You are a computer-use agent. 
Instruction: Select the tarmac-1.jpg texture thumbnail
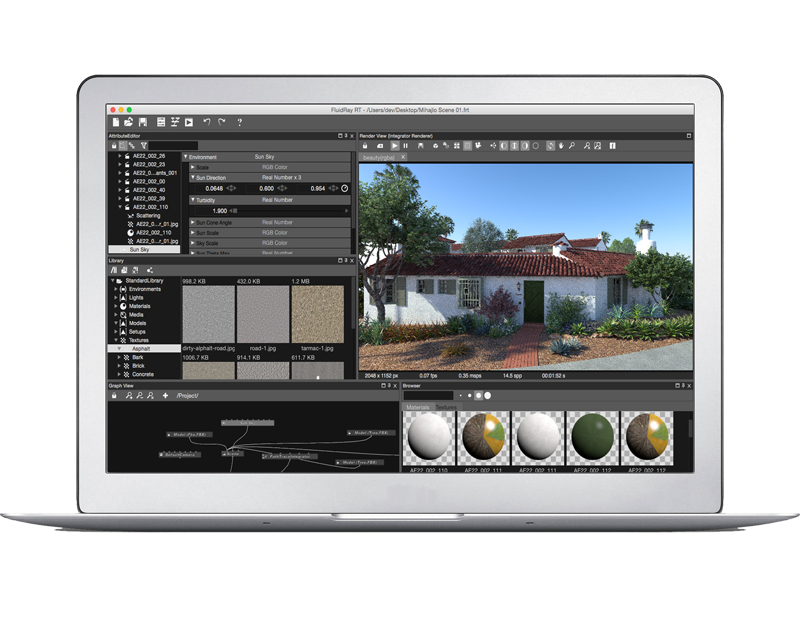click(x=317, y=314)
